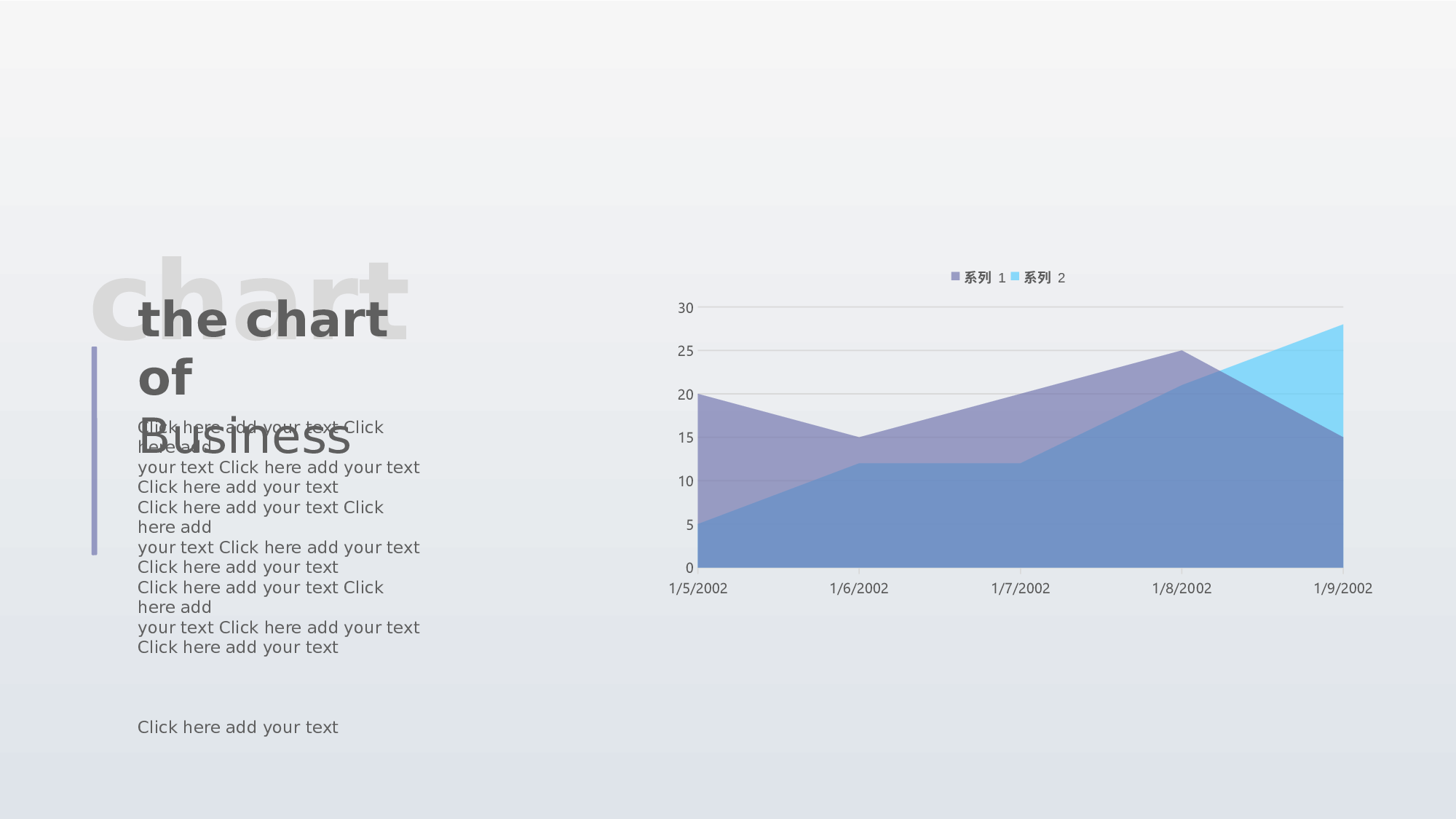Click the first body paragraph of placeholder text
Image resolution: width=1456 pixels, height=819 pixels.
[x=278, y=457]
